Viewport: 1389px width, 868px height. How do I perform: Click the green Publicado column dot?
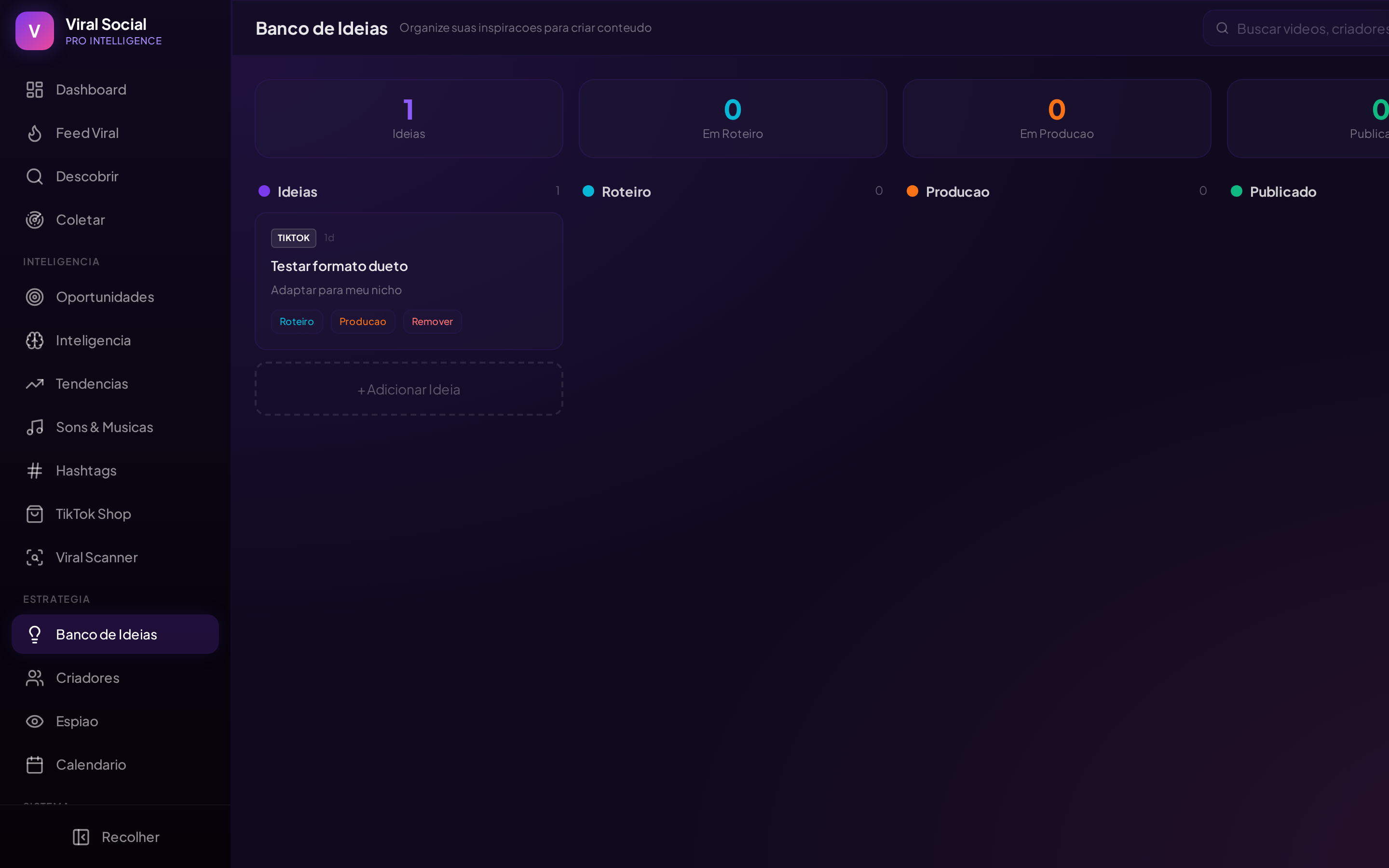pos(1237,191)
